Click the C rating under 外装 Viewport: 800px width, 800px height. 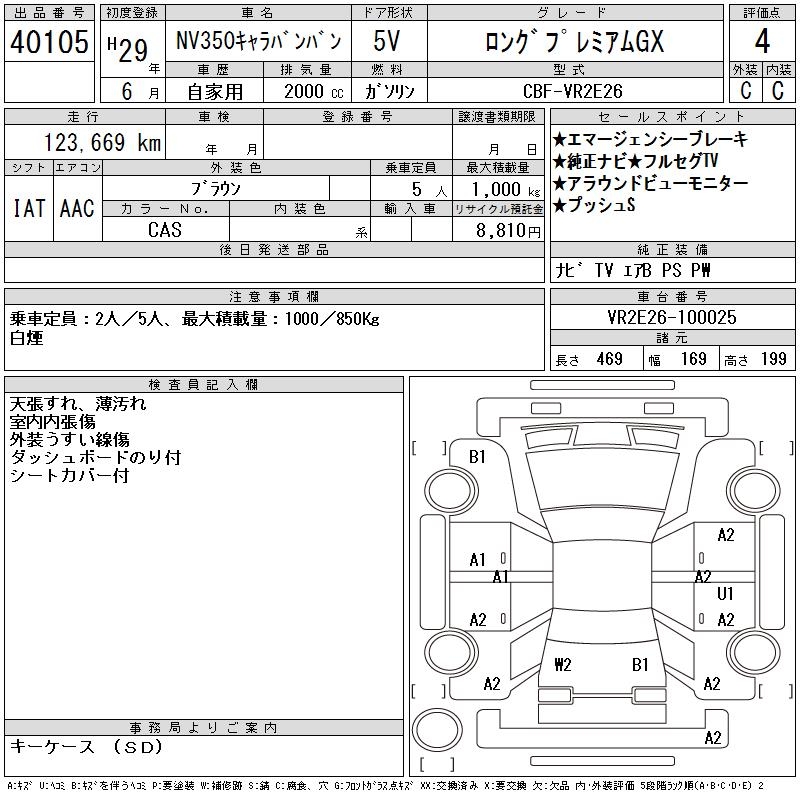coord(745,90)
